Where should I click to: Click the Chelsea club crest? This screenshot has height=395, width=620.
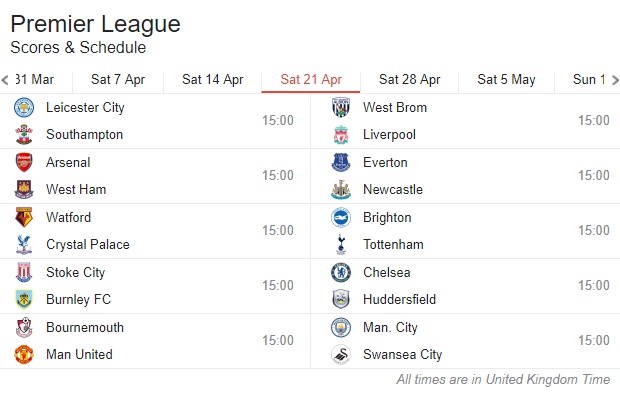tap(341, 272)
